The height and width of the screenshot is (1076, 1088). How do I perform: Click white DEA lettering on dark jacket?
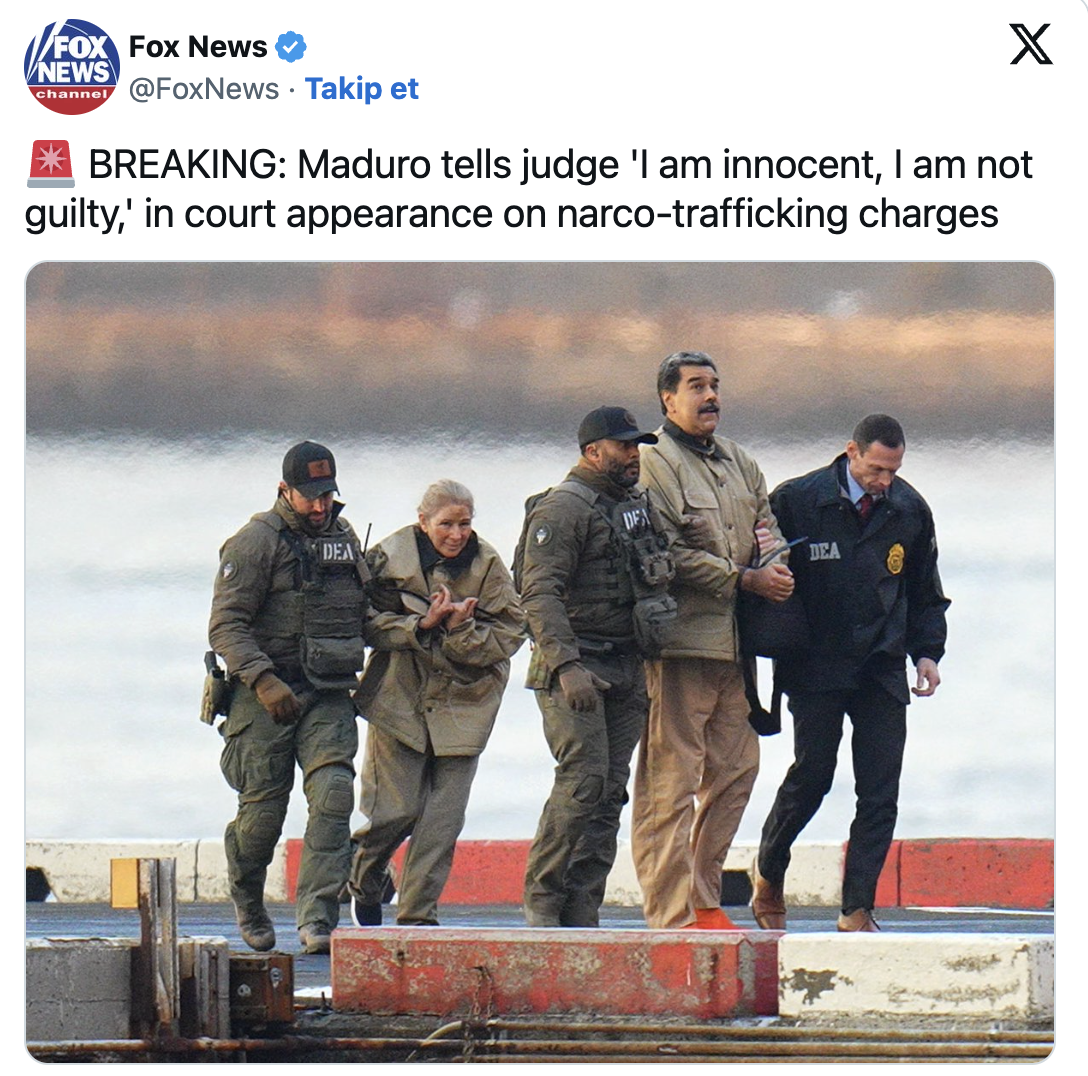pyautogui.click(x=824, y=552)
